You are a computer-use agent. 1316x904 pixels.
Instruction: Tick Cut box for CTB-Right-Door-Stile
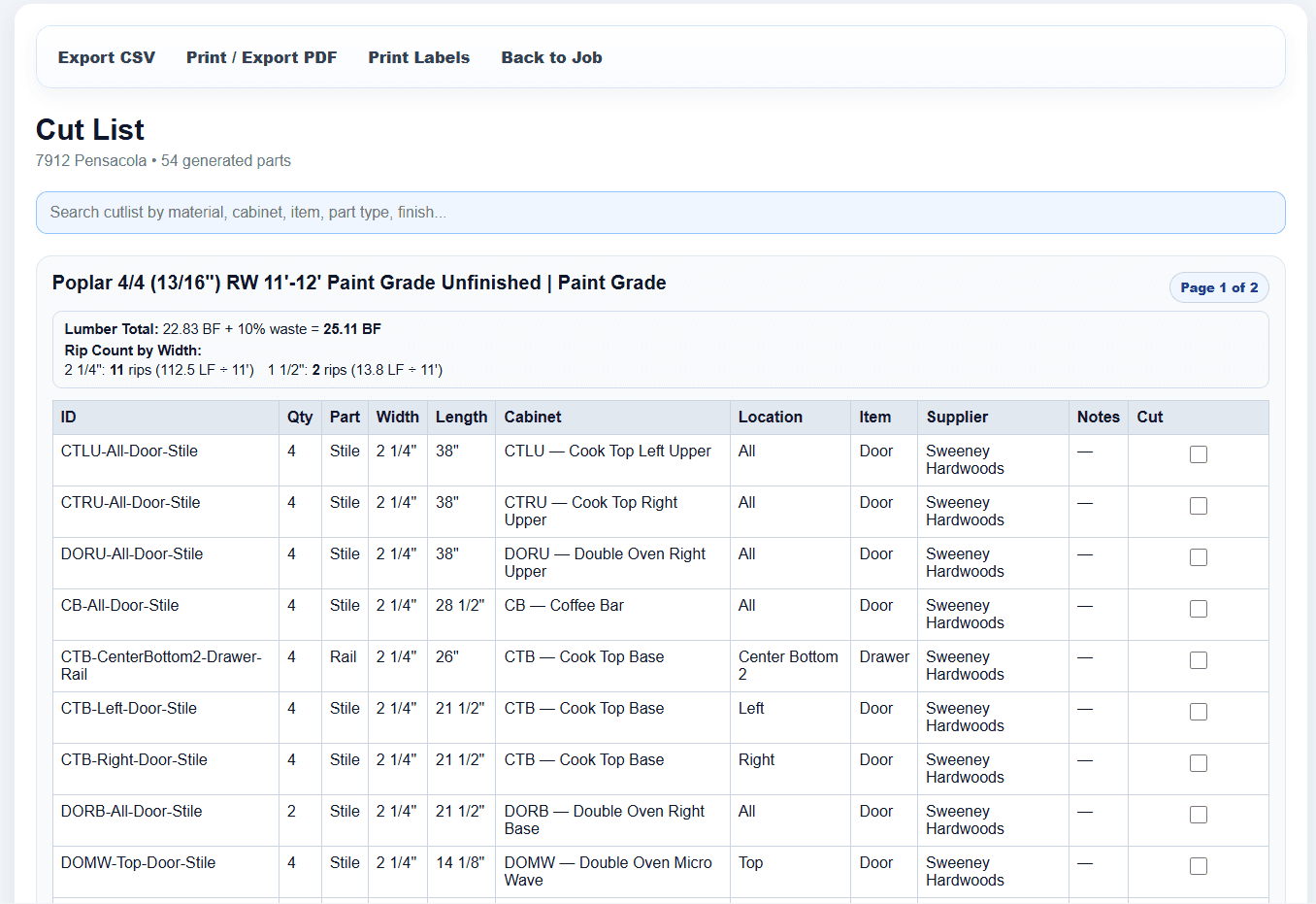tap(1199, 763)
